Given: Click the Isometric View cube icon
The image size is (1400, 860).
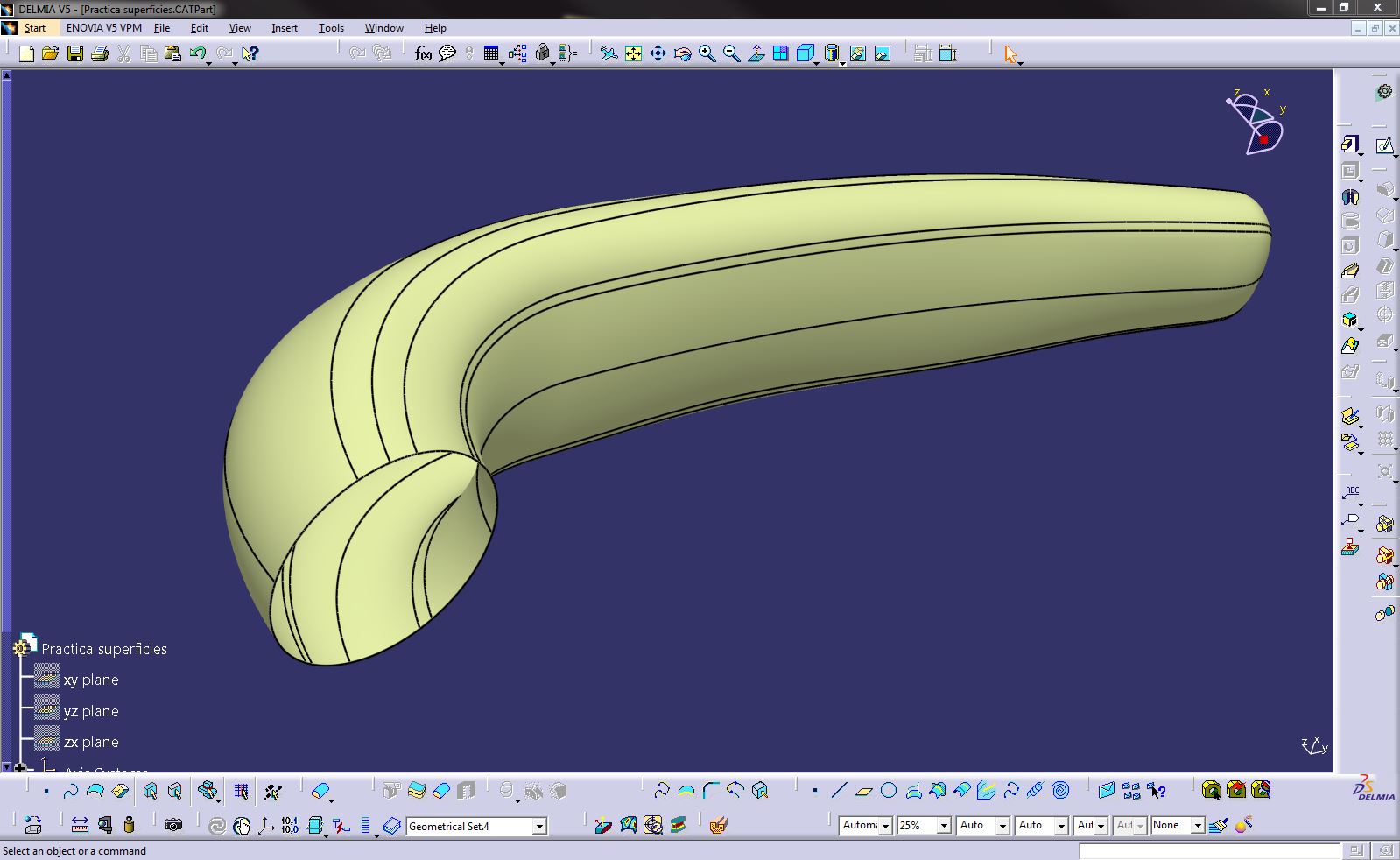Looking at the screenshot, I should pos(805,54).
